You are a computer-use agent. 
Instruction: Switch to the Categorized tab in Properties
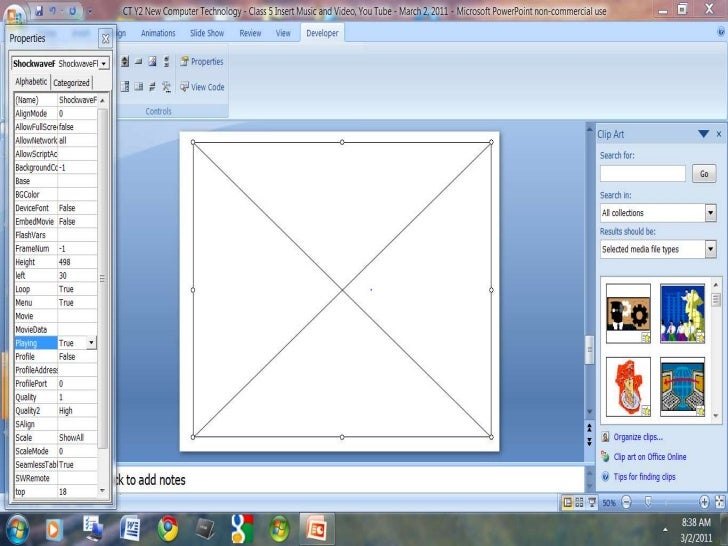[x=71, y=83]
